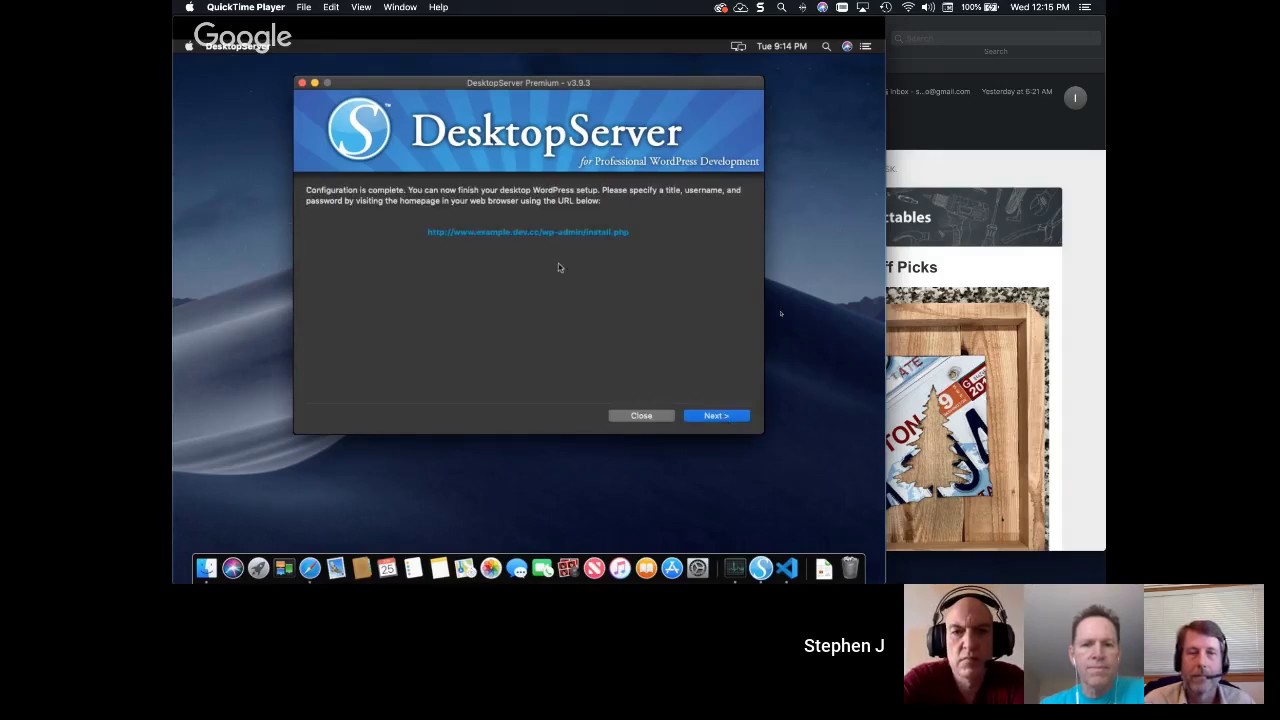
Task: Open Activity Monitor from the dock
Action: point(735,569)
